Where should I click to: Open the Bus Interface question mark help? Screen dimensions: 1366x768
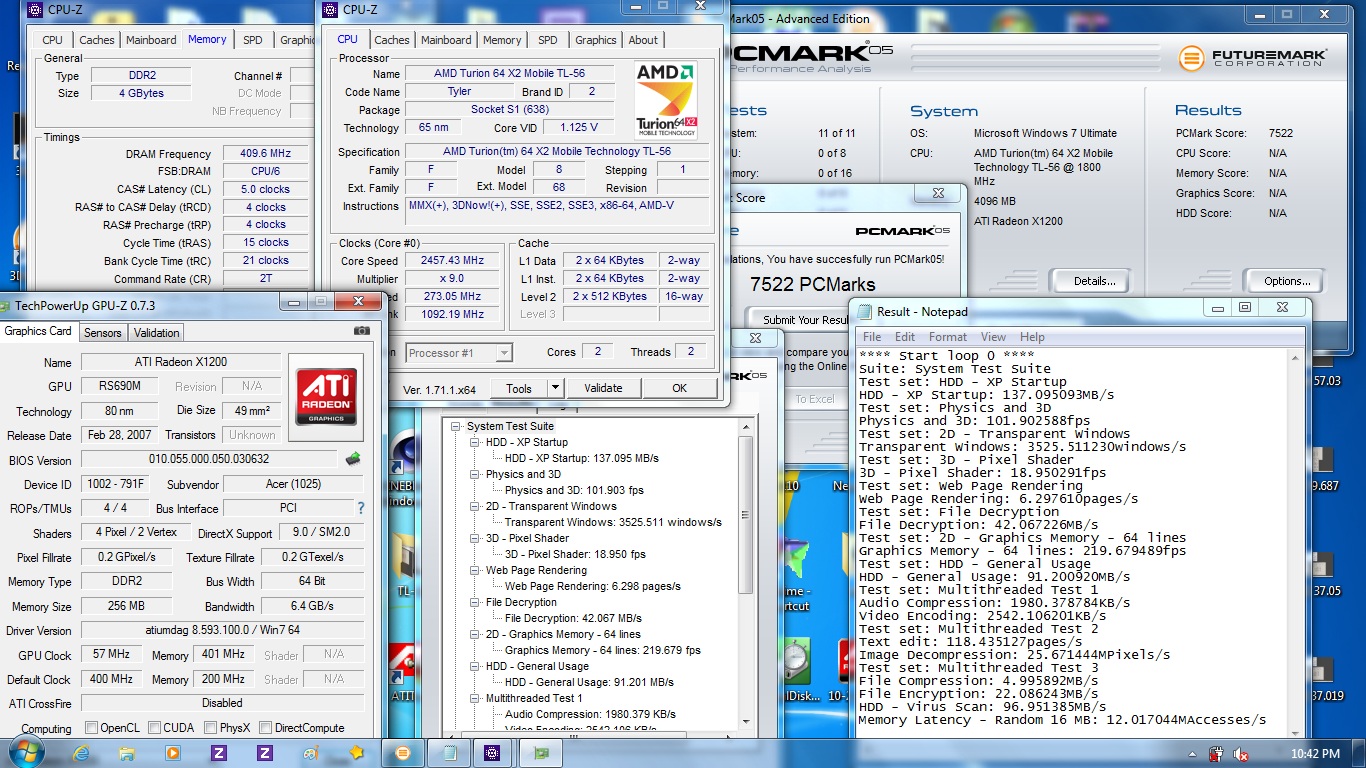361,508
